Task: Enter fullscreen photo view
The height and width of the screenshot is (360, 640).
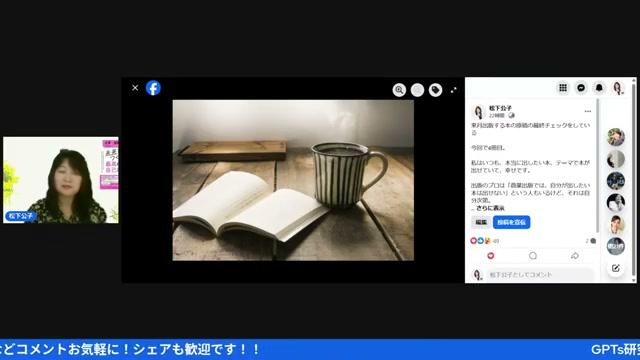Action: pyautogui.click(x=453, y=90)
